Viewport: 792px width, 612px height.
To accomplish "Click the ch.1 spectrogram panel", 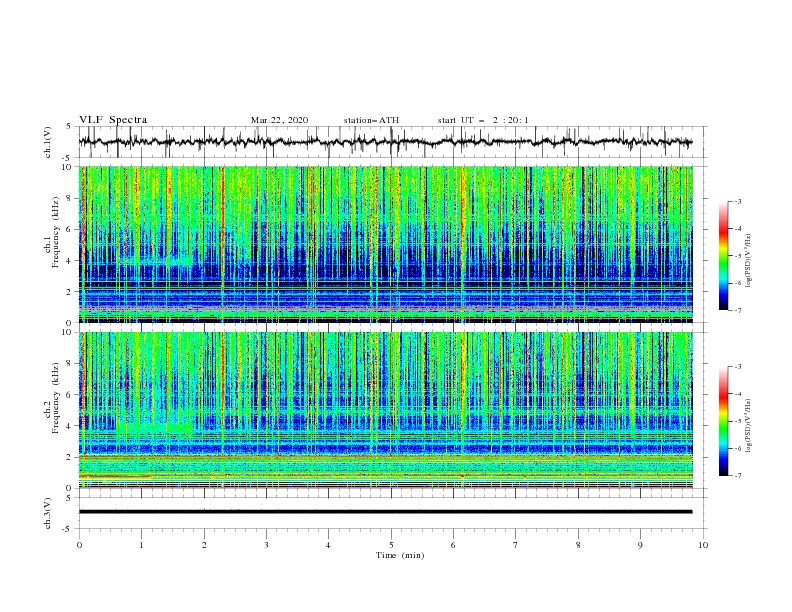I will (x=385, y=244).
